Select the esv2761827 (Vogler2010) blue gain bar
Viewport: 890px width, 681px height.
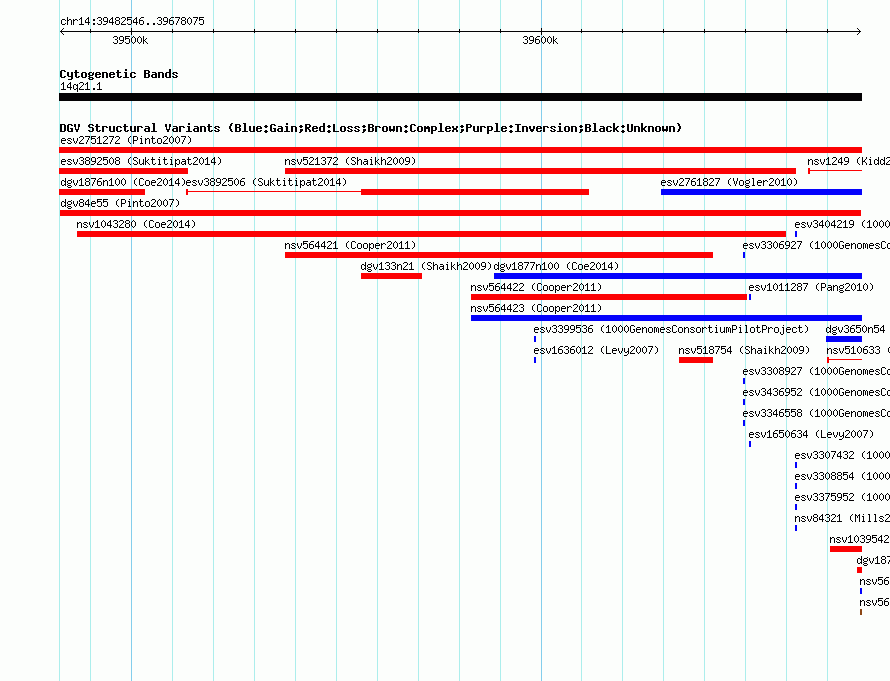[761, 192]
